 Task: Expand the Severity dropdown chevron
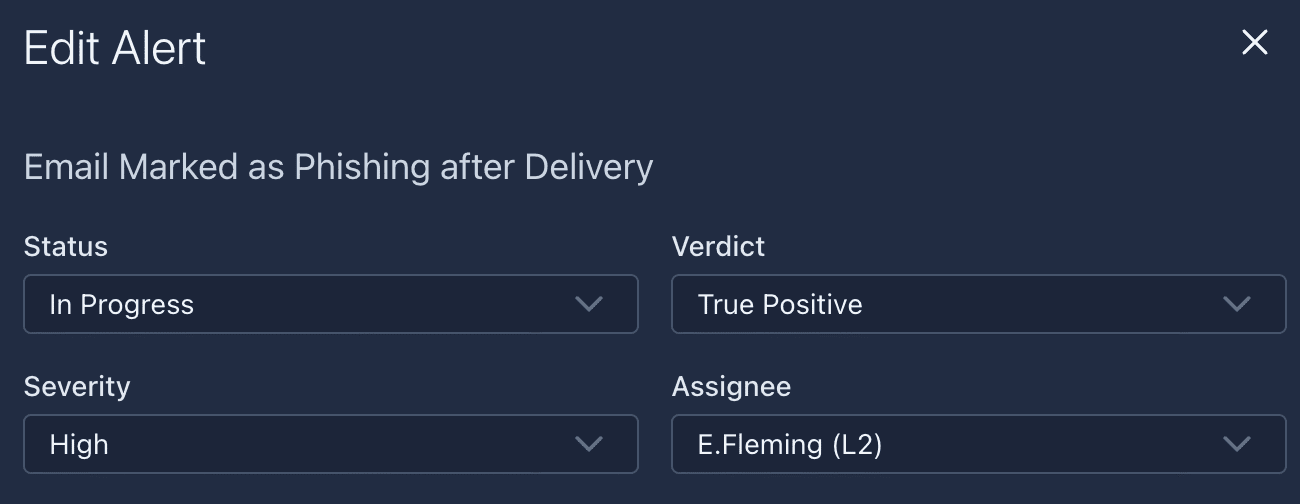coord(589,444)
